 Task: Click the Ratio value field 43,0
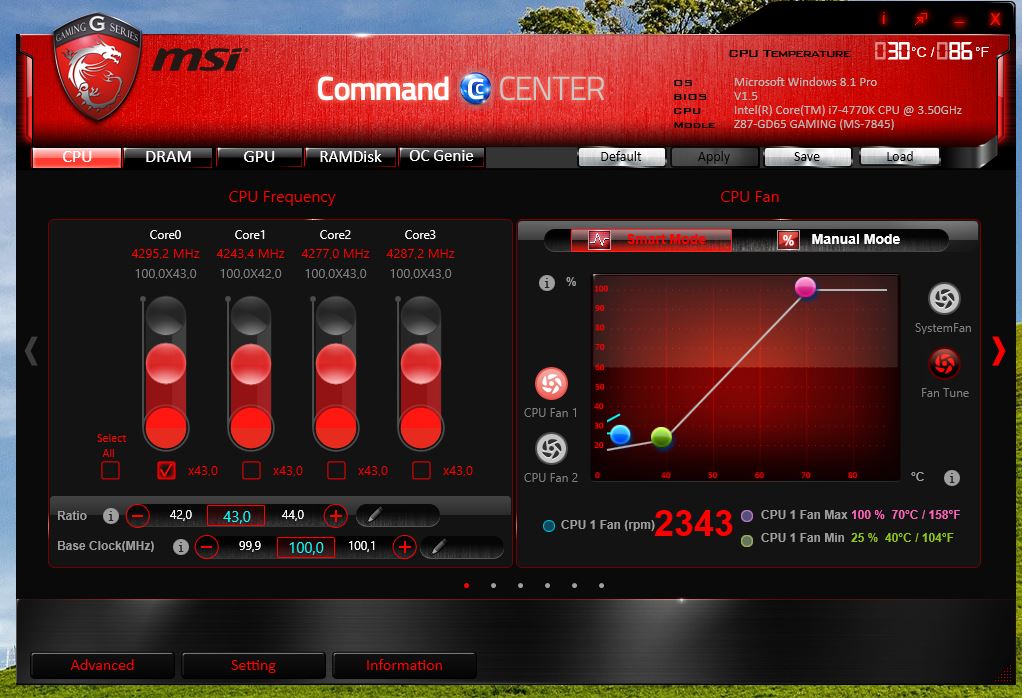click(x=236, y=516)
